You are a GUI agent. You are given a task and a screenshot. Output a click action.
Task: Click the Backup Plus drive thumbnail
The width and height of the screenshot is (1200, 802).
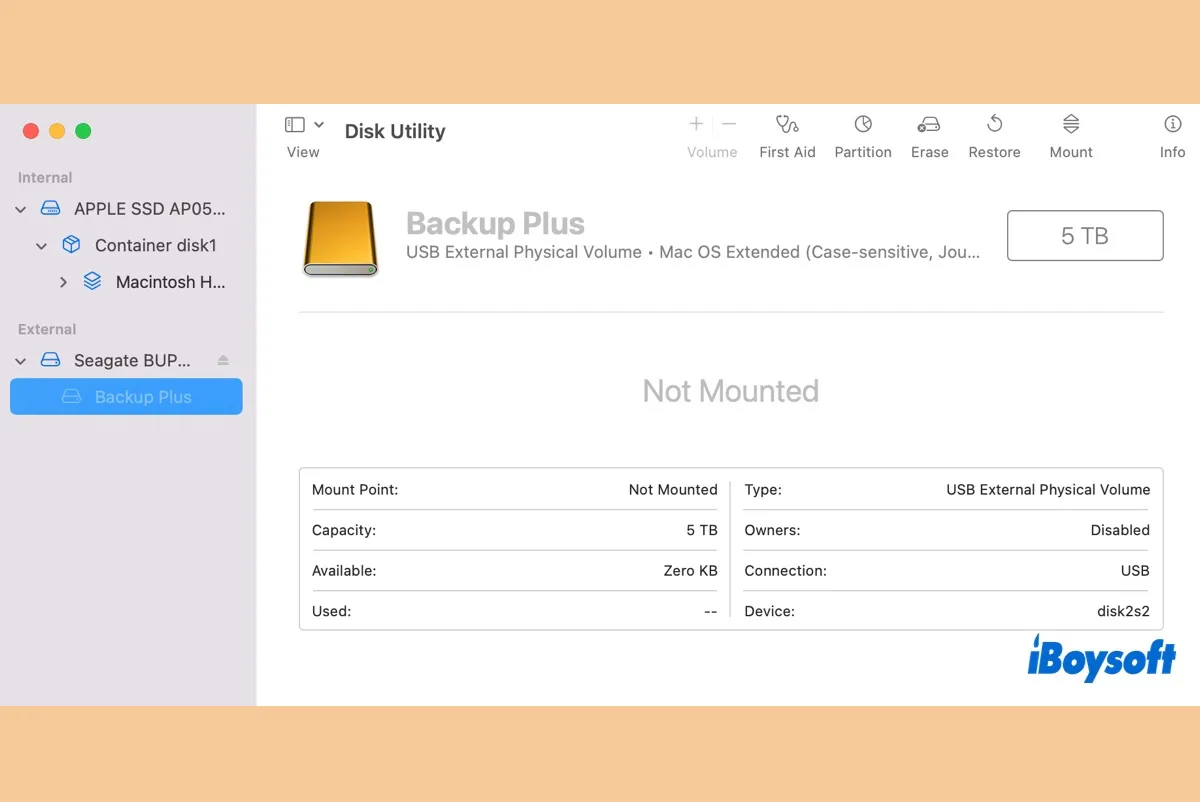point(340,238)
